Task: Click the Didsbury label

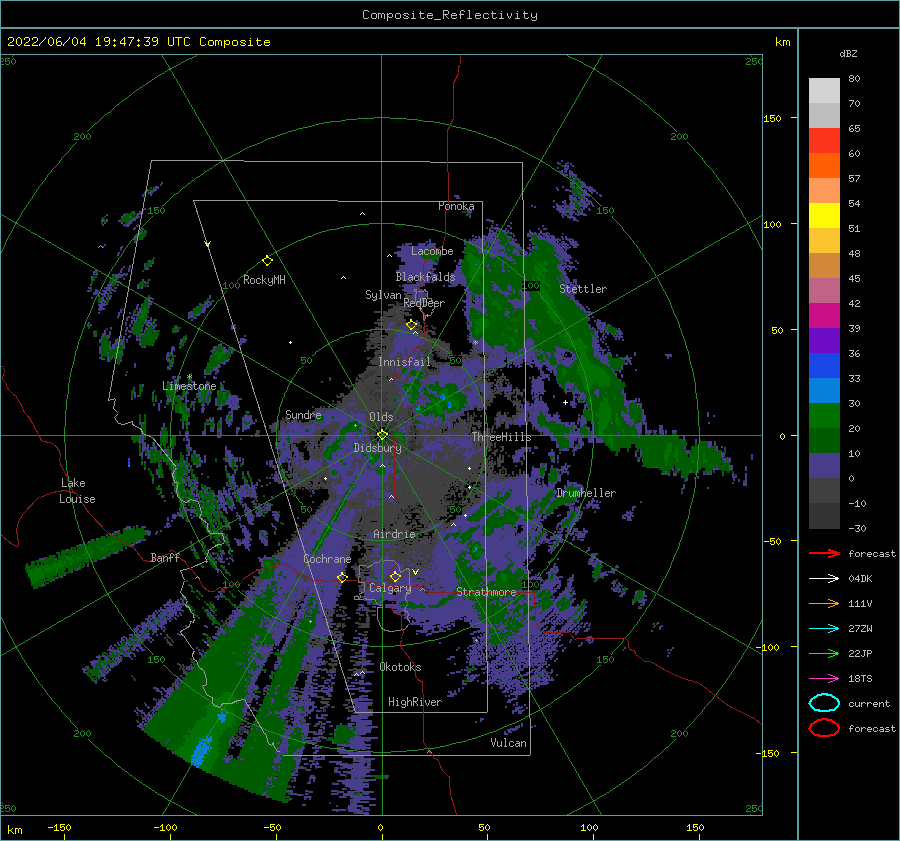Action: [x=378, y=448]
